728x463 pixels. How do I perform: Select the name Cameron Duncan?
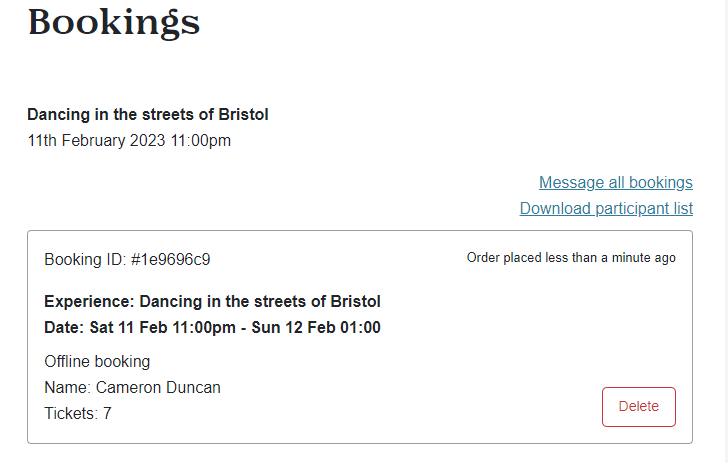158,387
